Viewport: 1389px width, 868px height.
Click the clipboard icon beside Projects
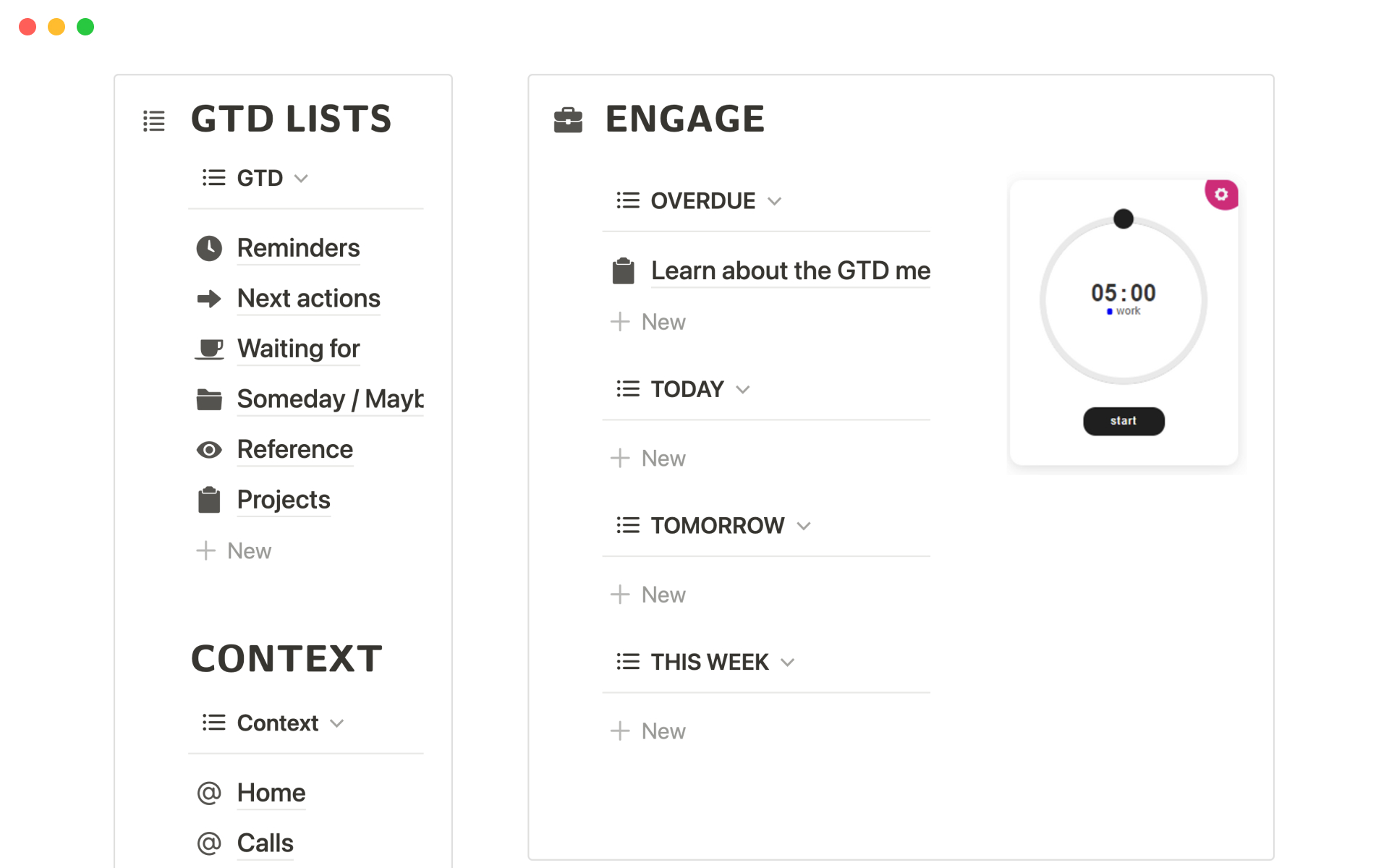(209, 500)
